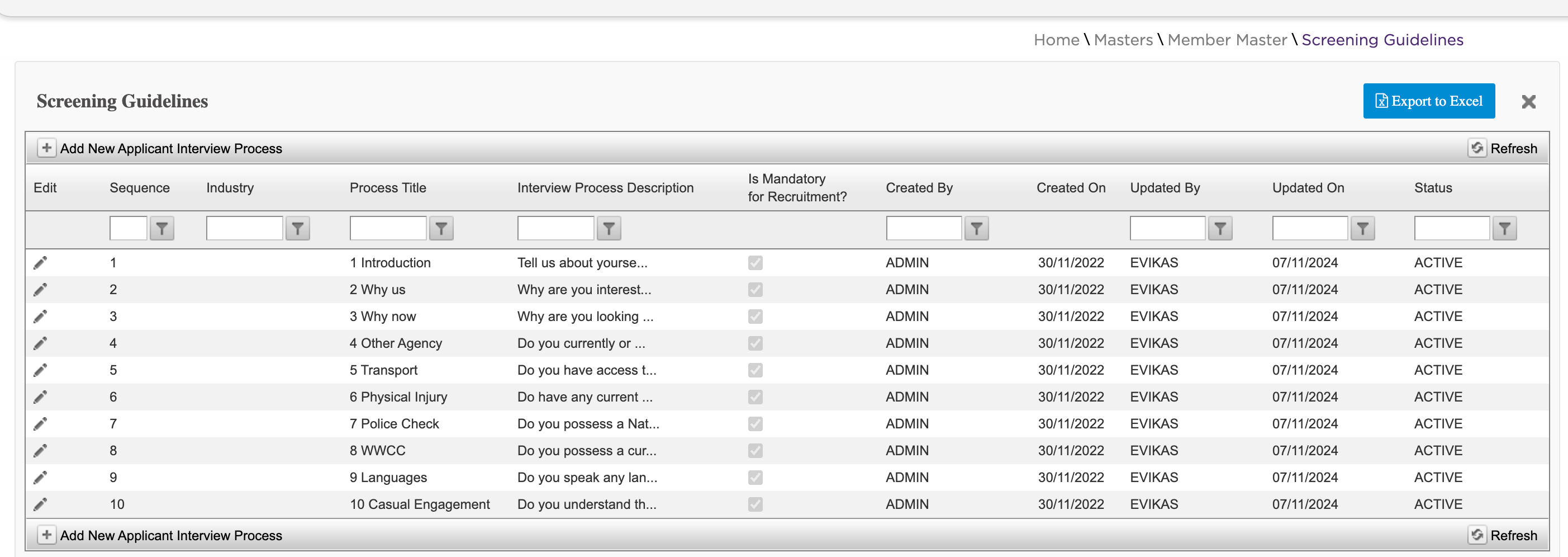Select the '10 Casual Engagement' title cell
1568x557 pixels.
[x=420, y=504]
